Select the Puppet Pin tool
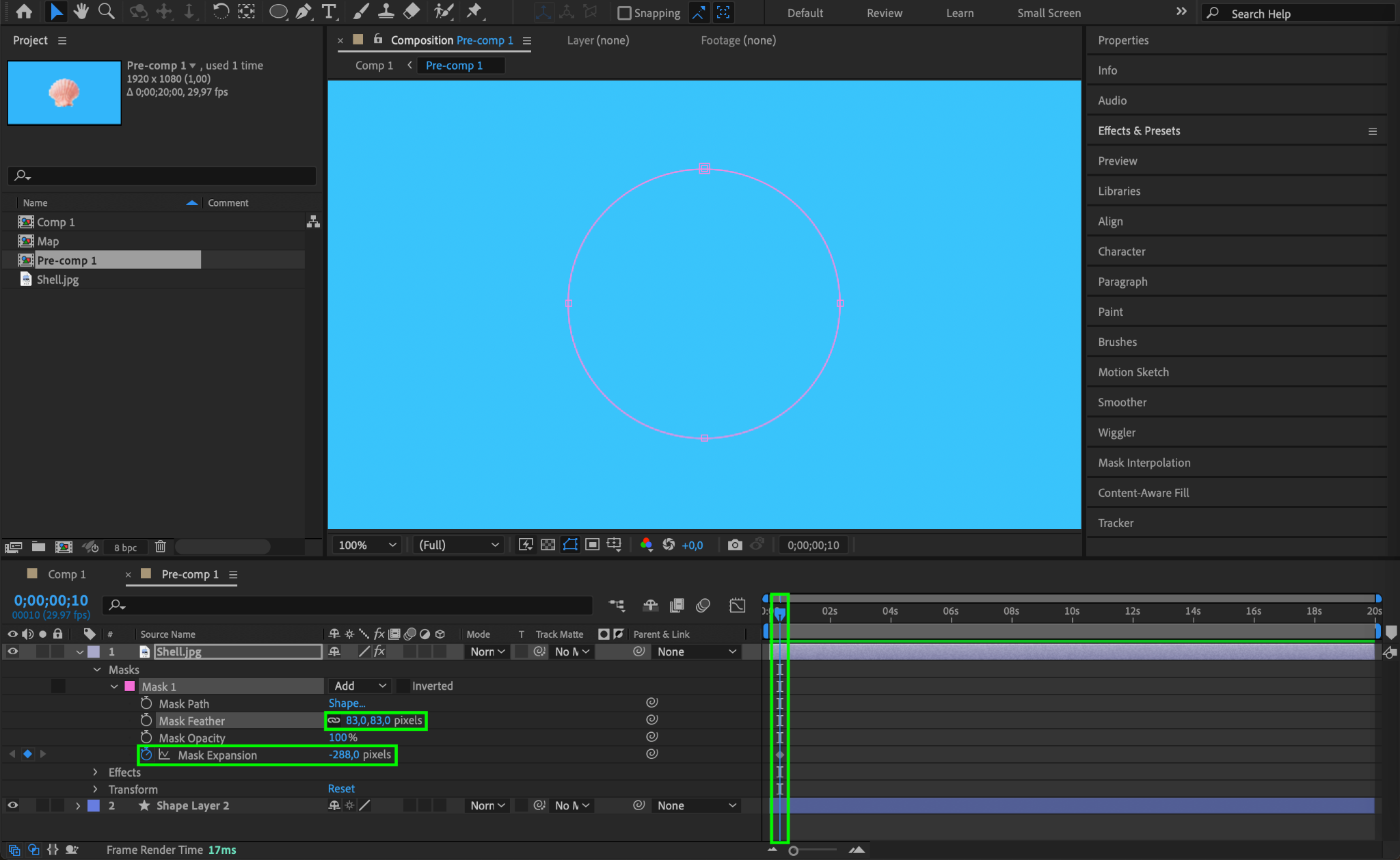This screenshot has height=860, width=1400. tap(474, 11)
